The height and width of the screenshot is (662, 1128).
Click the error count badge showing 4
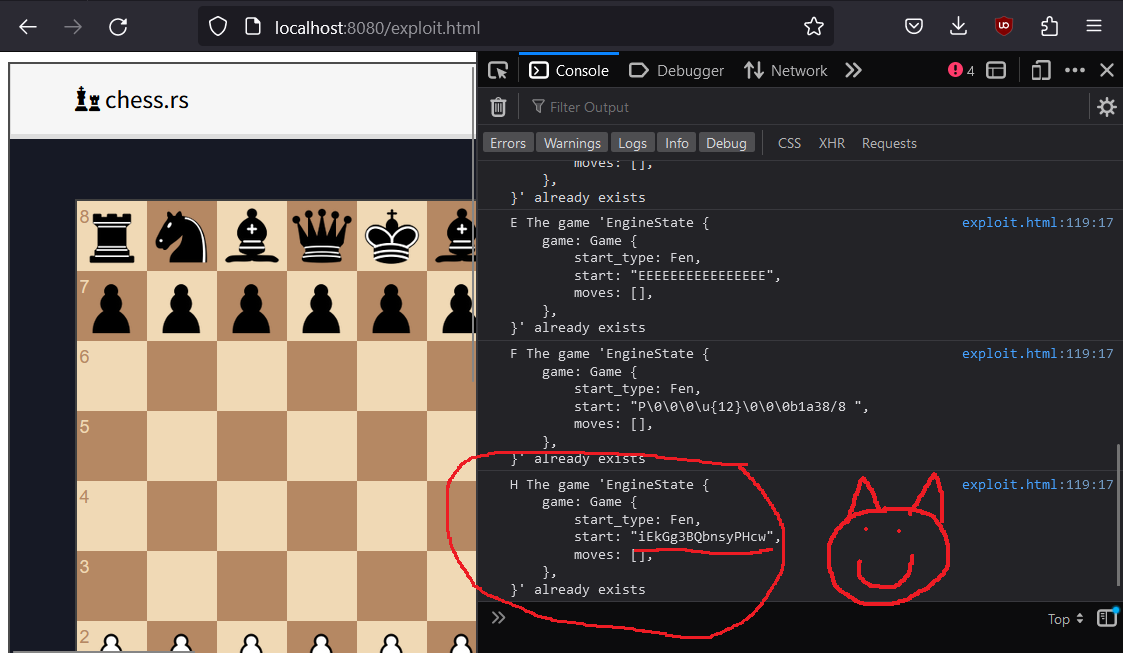point(961,71)
